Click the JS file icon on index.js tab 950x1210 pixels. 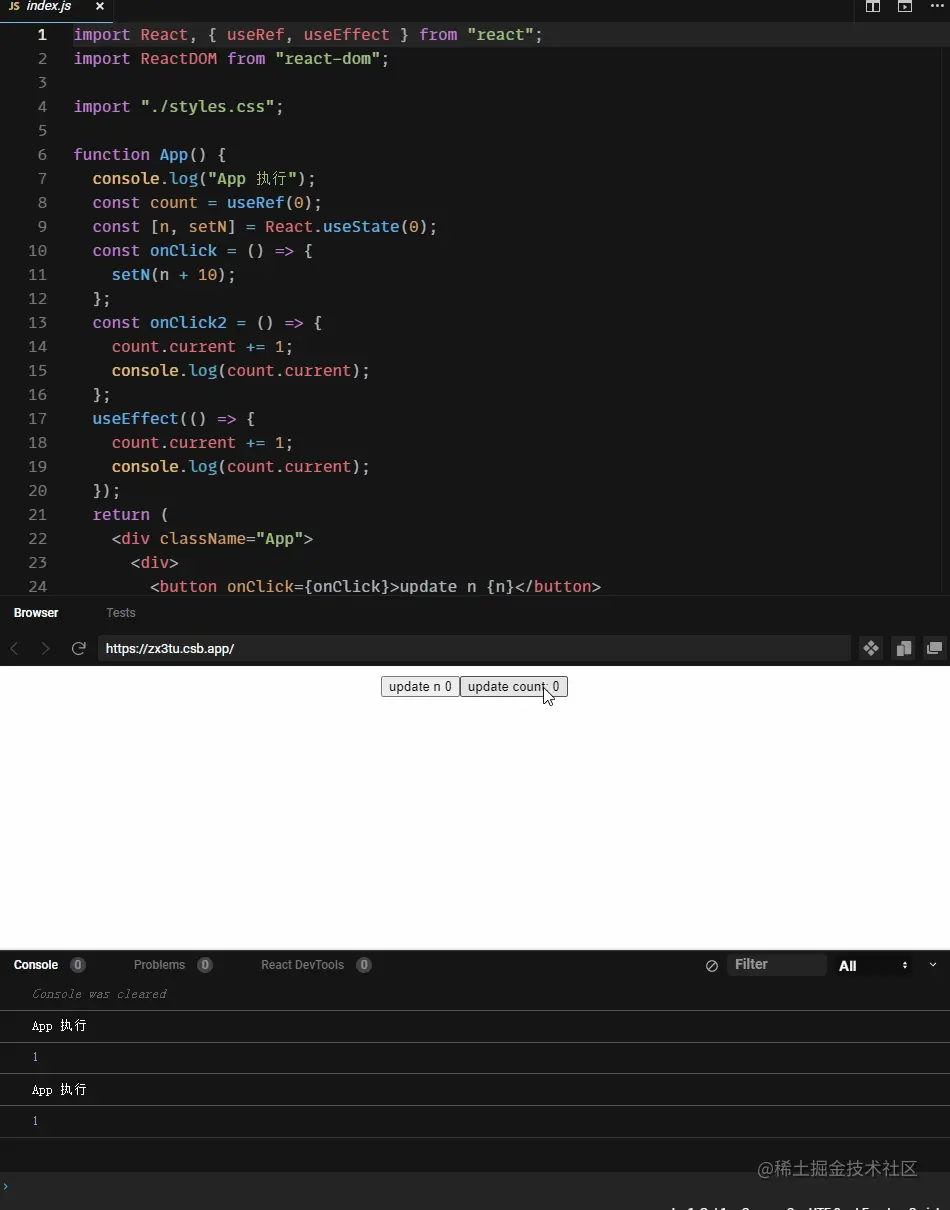click(x=13, y=6)
